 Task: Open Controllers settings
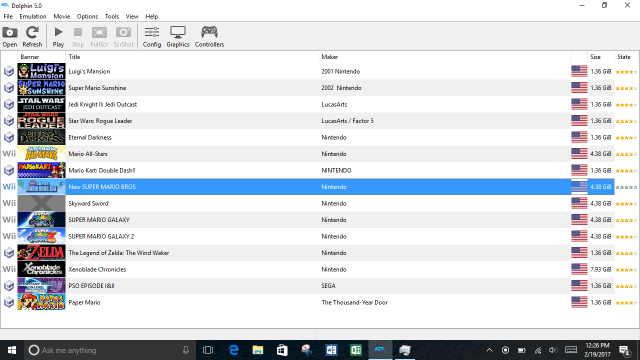[209, 36]
